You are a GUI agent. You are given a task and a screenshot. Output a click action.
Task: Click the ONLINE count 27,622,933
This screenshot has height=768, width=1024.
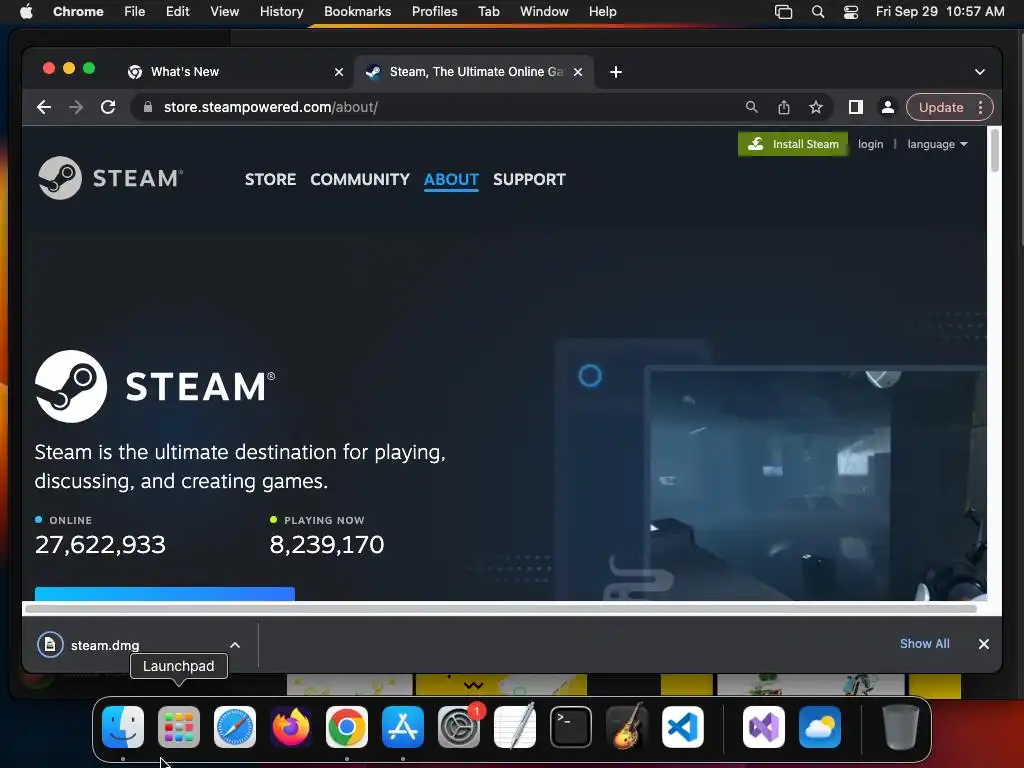100,545
